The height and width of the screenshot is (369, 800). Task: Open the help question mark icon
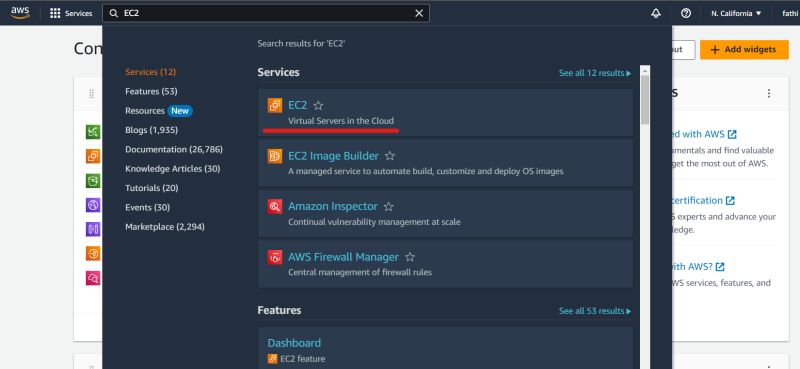[686, 13]
